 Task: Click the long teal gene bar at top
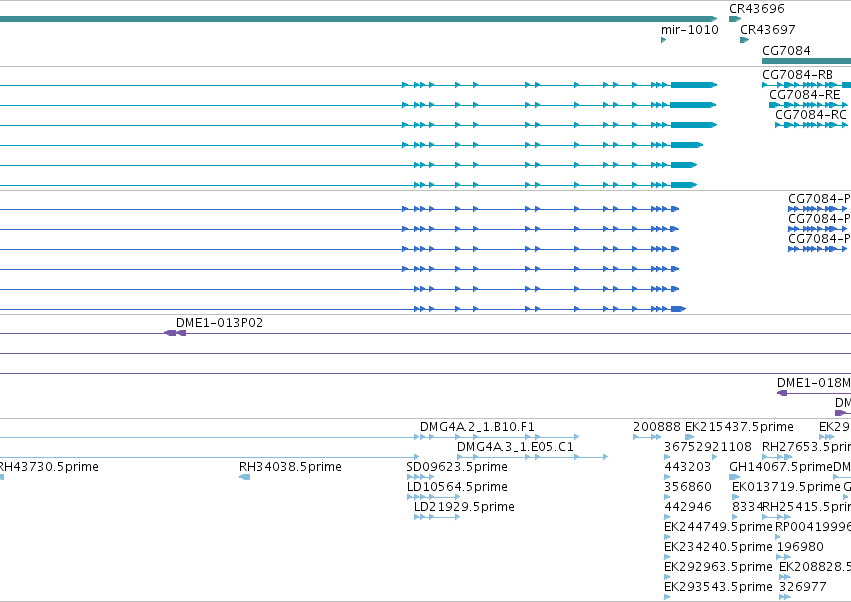coord(358,19)
